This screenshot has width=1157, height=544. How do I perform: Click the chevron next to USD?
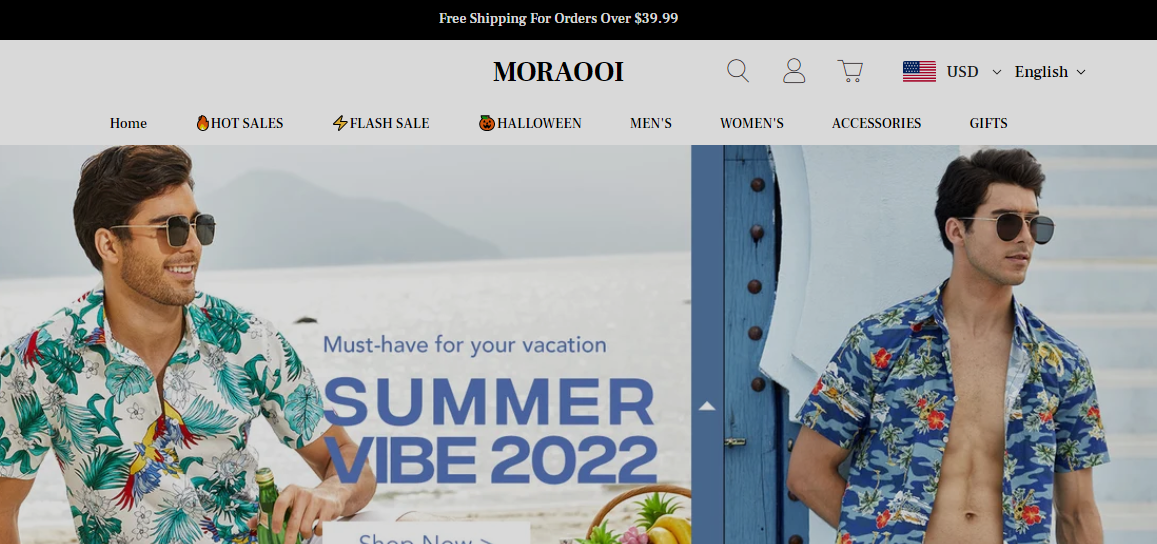point(997,72)
